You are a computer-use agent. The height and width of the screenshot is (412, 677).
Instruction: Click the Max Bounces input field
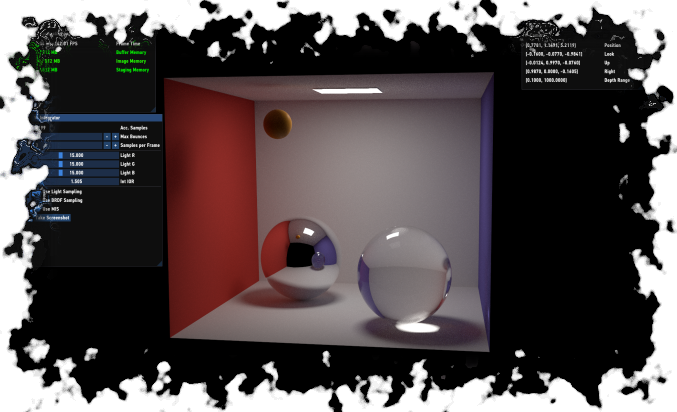69,136
